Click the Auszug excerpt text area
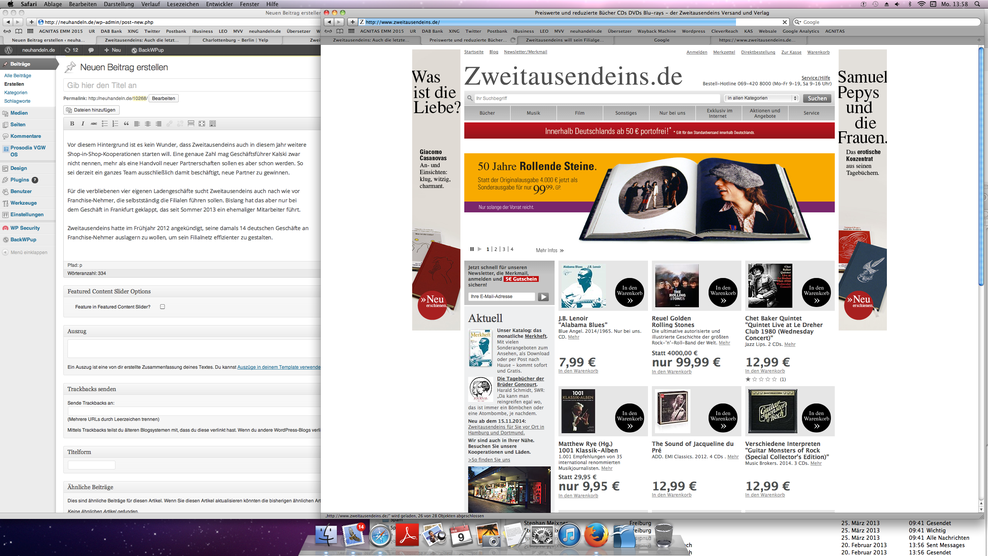The width and height of the screenshot is (988, 556). click(193, 349)
